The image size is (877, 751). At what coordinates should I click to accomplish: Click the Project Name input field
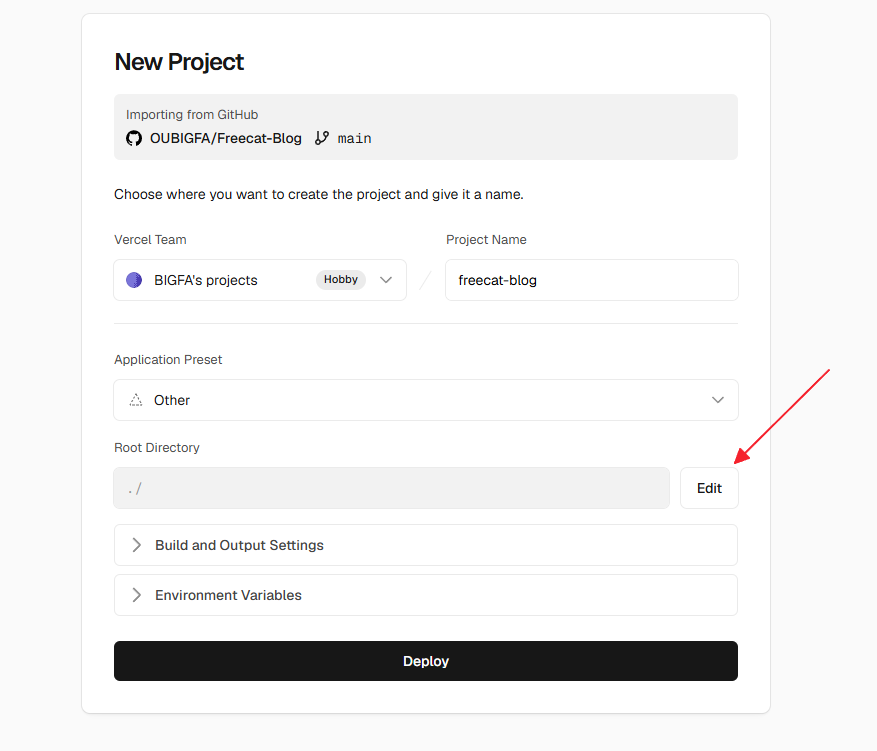click(x=592, y=280)
